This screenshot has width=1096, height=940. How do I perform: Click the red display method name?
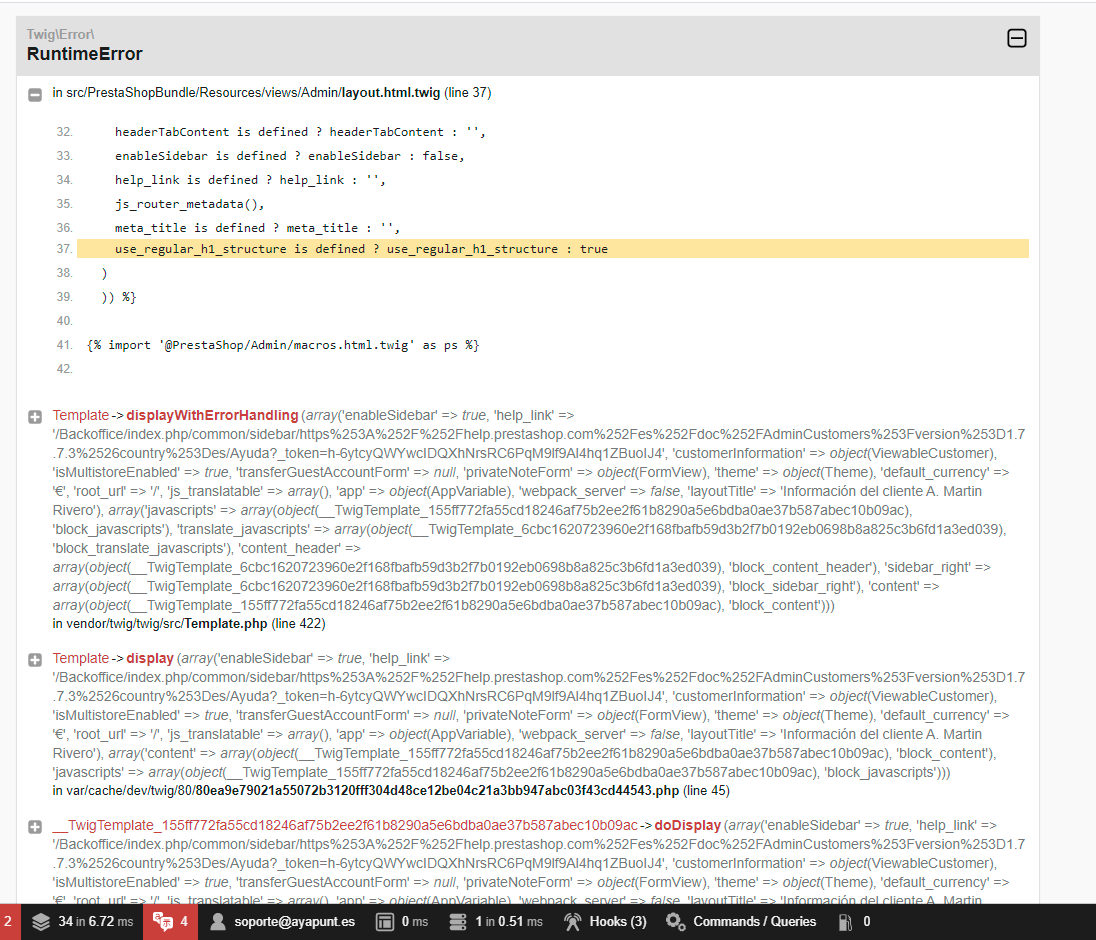150,658
